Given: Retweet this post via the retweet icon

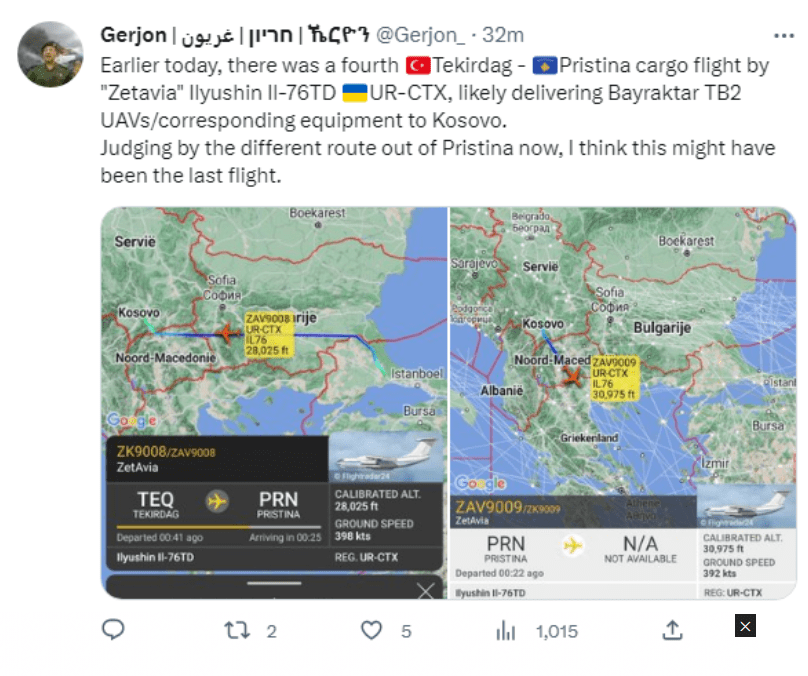Looking at the screenshot, I should [237, 629].
